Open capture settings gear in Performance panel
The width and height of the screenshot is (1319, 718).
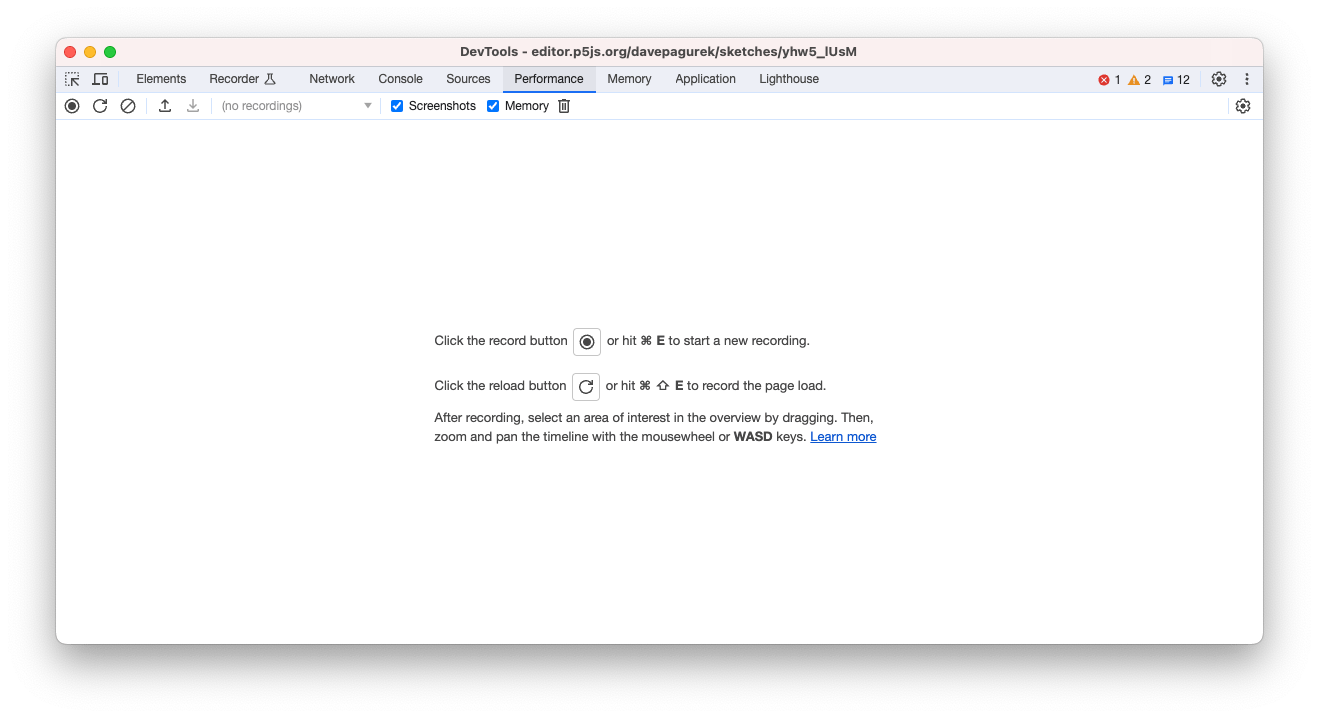[1242, 105]
